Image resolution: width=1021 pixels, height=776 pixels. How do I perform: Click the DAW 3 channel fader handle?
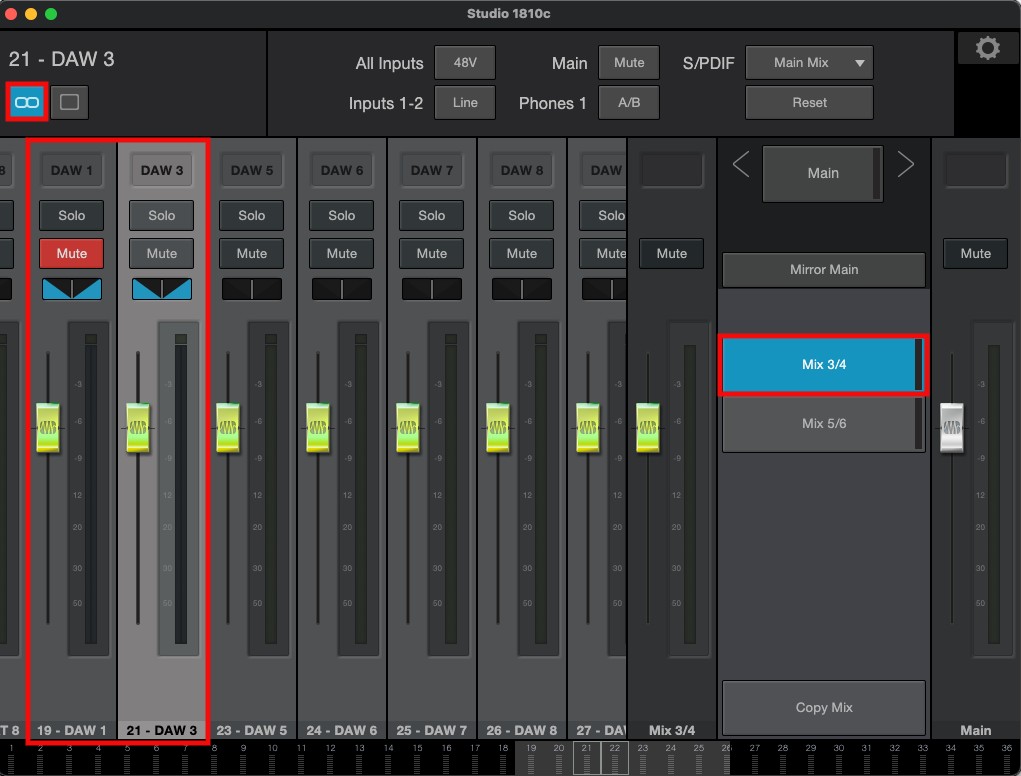(137, 428)
